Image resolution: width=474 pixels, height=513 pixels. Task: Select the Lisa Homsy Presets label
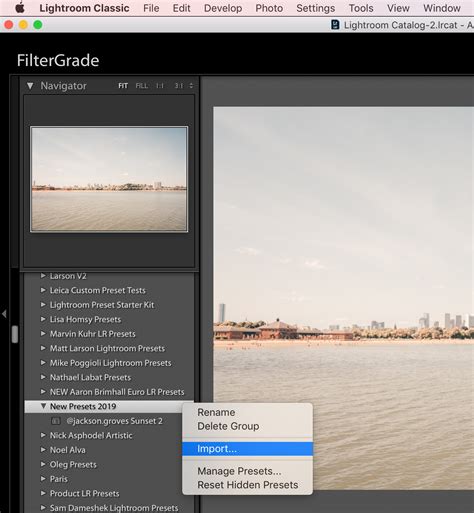coord(85,319)
